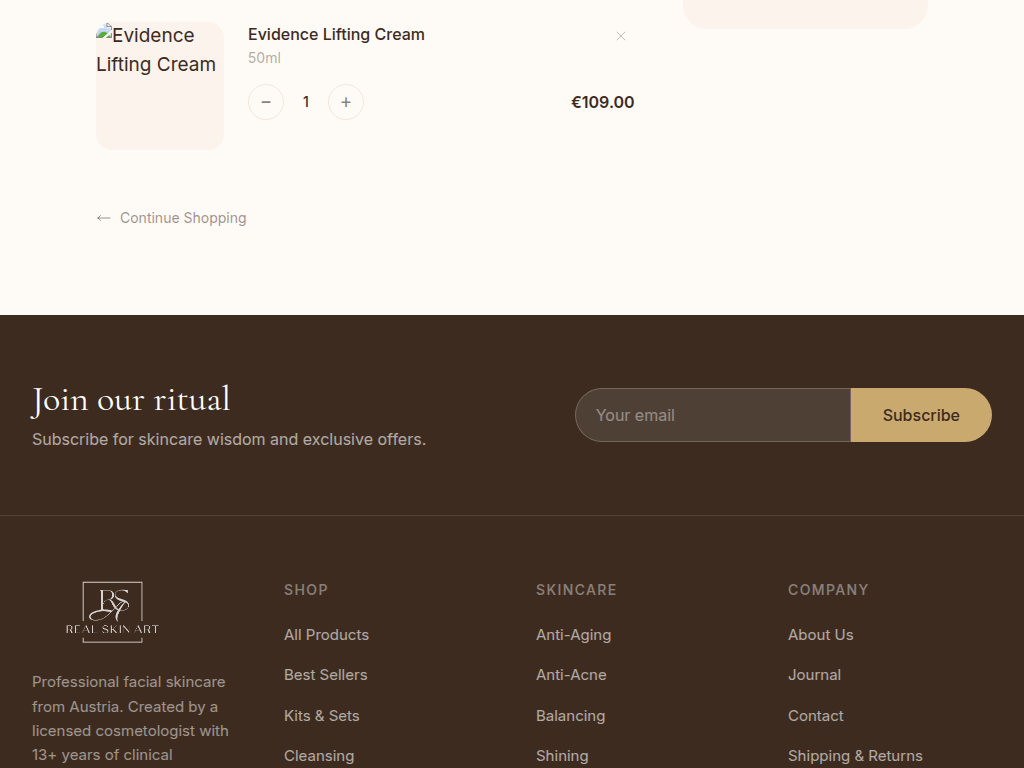Viewport: 1024px width, 768px height.
Task: View Shipping & Returns information
Action: pos(855,756)
